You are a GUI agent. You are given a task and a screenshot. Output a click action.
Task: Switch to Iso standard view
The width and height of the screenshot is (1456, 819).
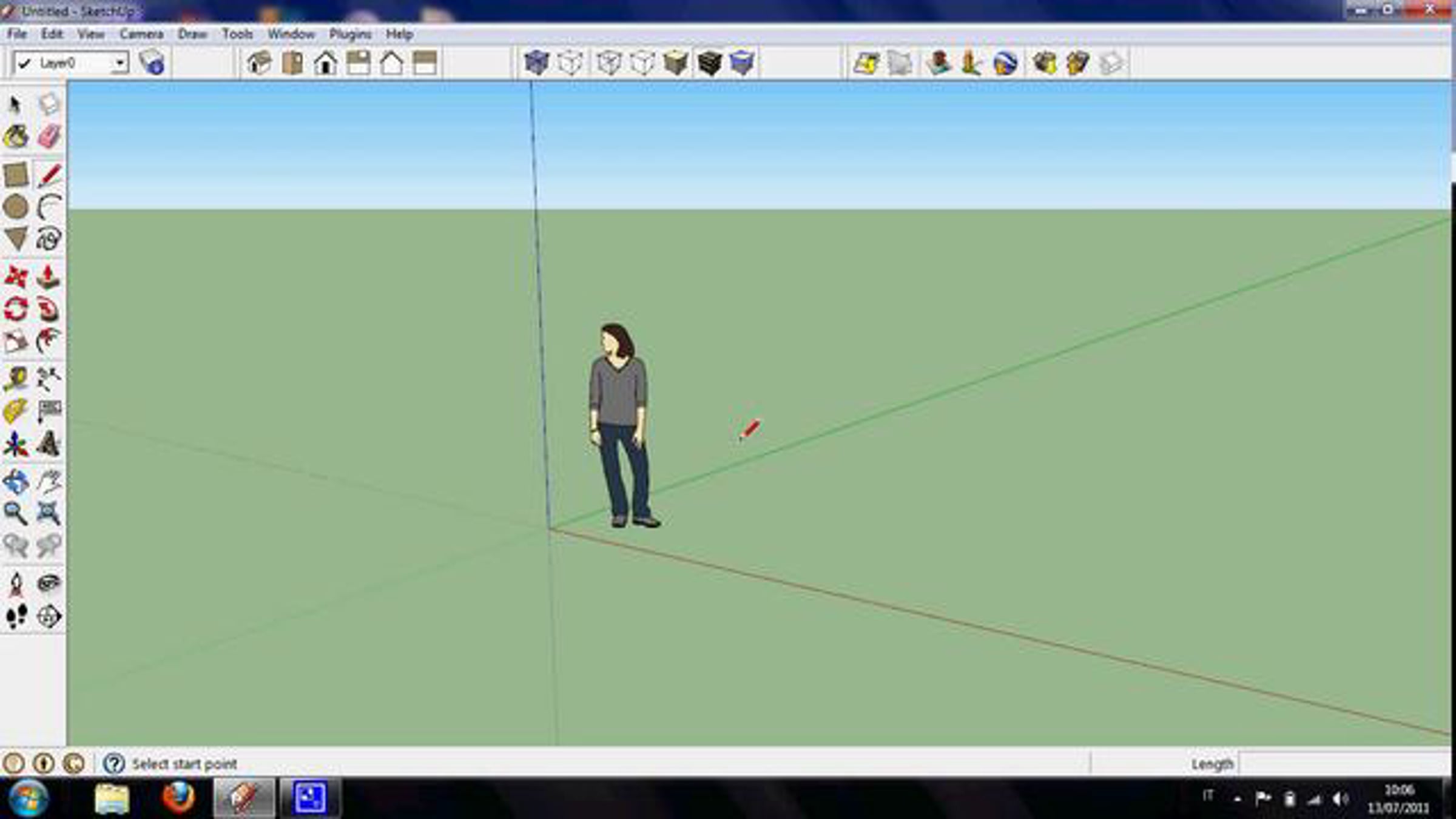click(x=260, y=63)
